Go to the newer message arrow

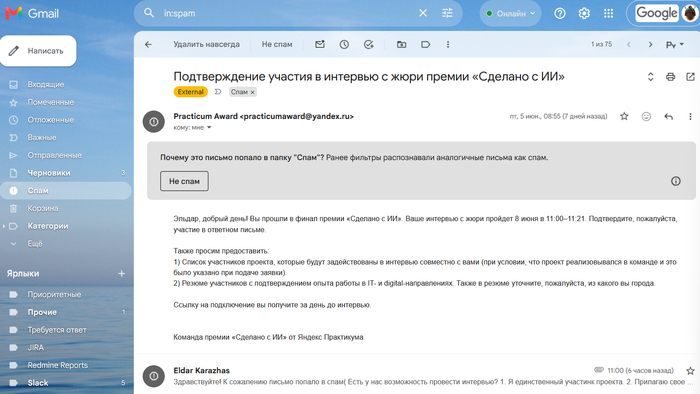(x=629, y=44)
